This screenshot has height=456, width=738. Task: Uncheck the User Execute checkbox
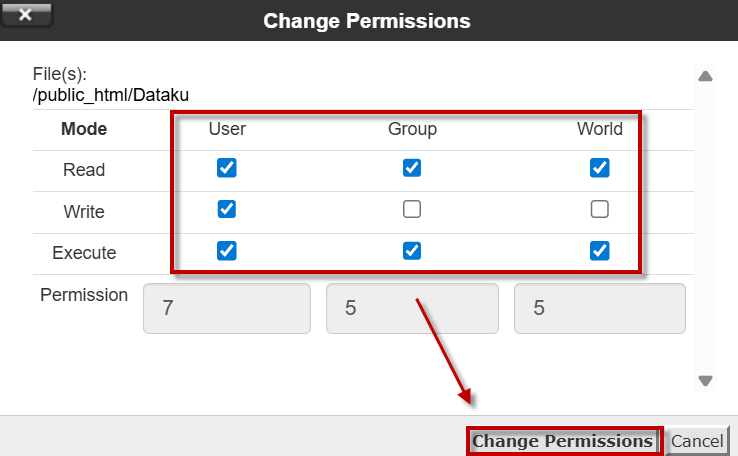(227, 251)
